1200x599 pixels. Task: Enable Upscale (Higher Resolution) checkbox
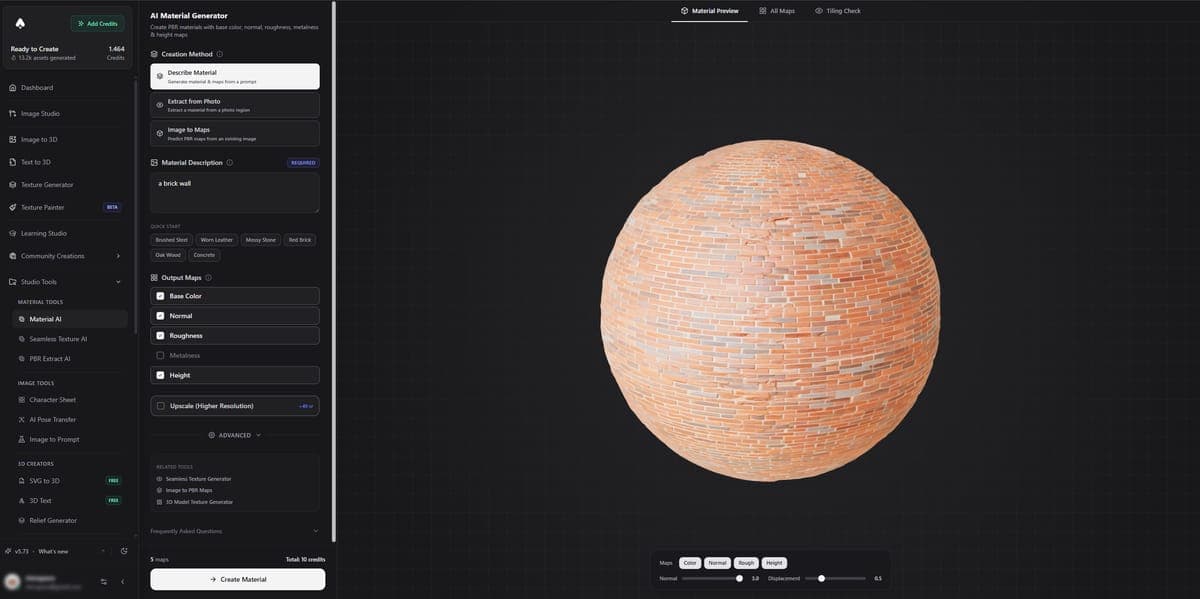coord(160,406)
